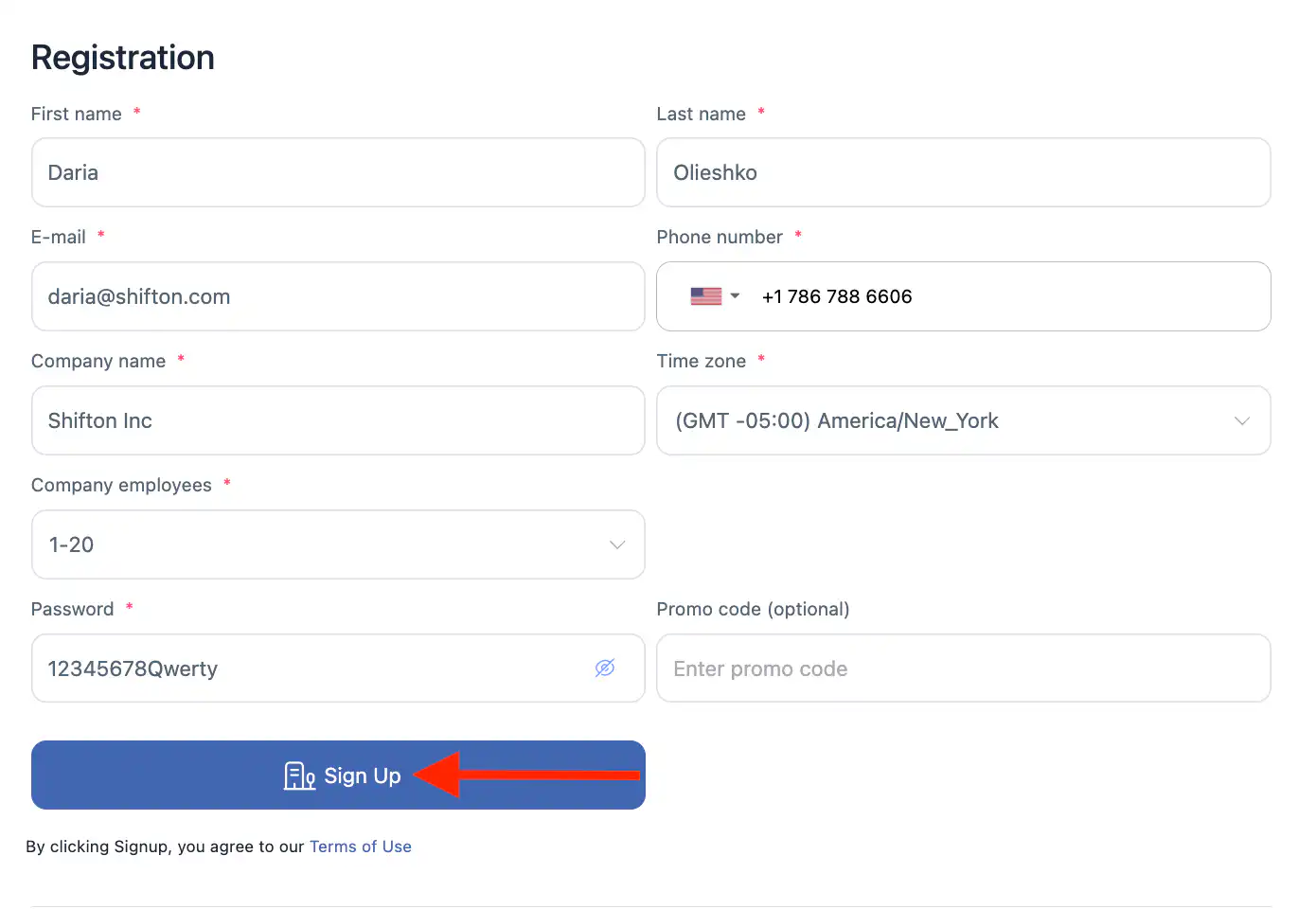1316x909 pixels.
Task: Expand the Company employees dropdown chevron
Action: (617, 545)
